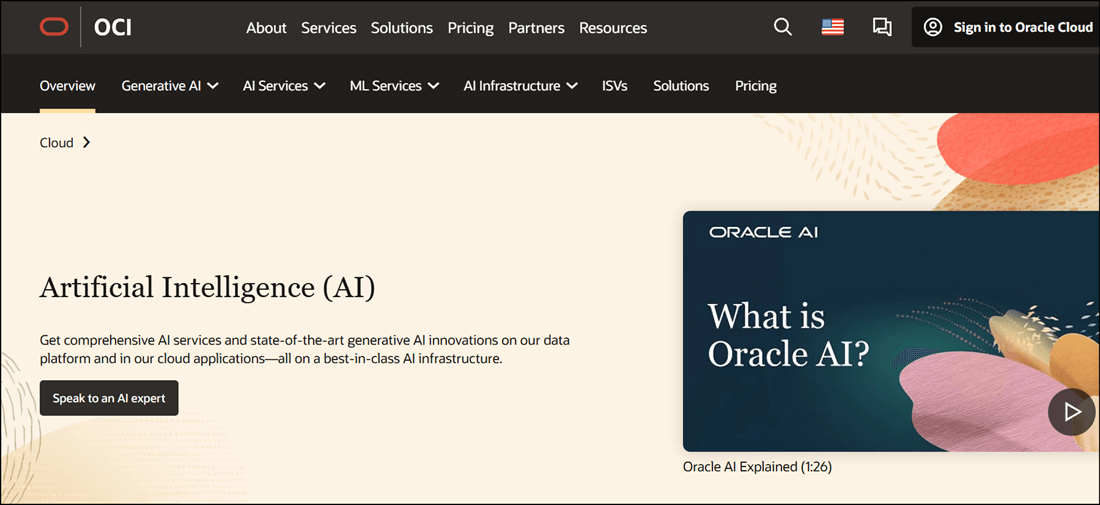Click Speak to an AI expert button
The image size is (1100, 505).
pyautogui.click(x=109, y=398)
